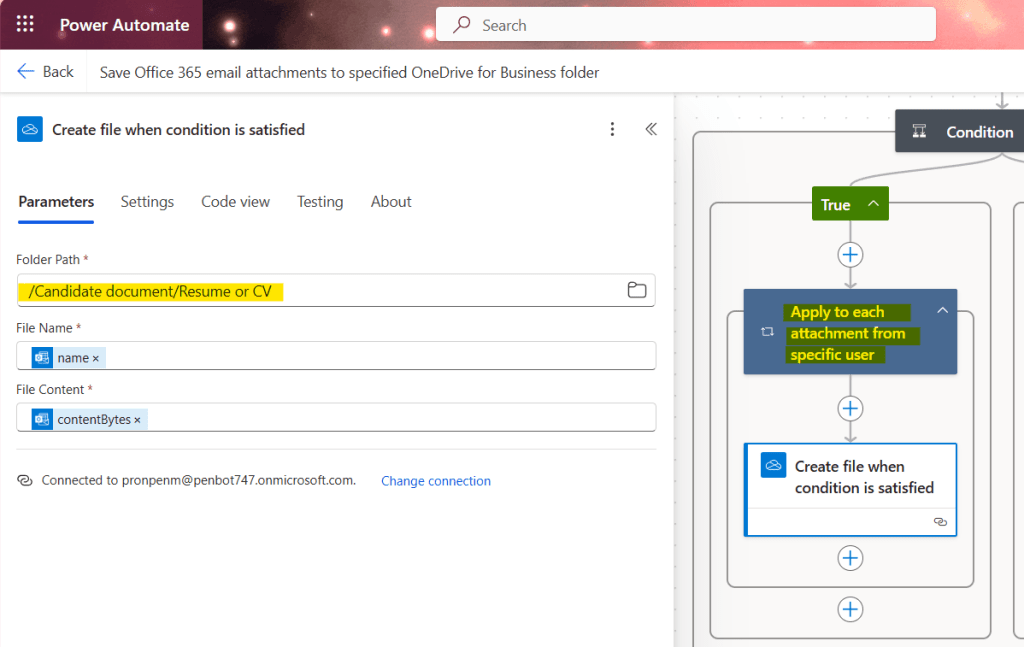
Task: Remove the name token from File Name
Action: point(96,358)
